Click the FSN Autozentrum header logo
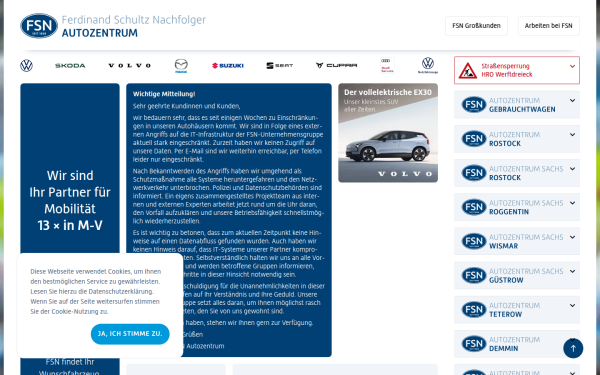 [39, 26]
